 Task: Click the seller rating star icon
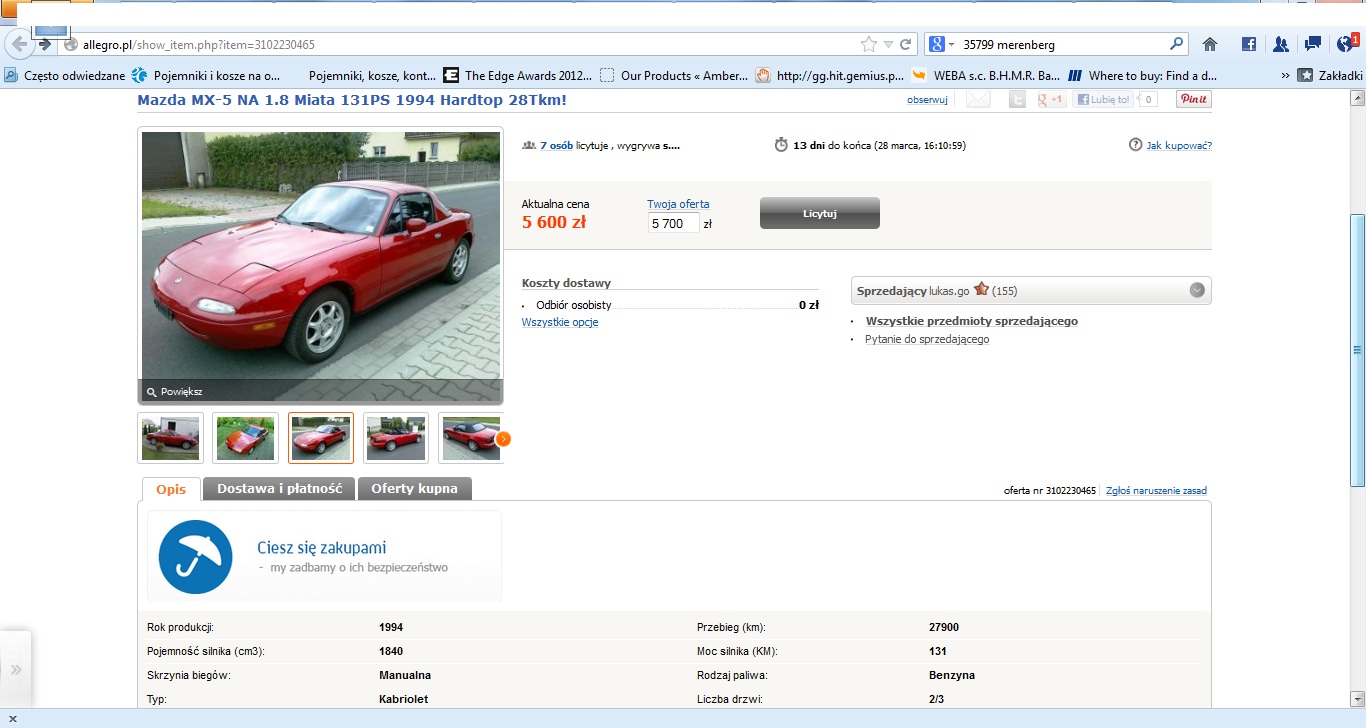[x=981, y=289]
